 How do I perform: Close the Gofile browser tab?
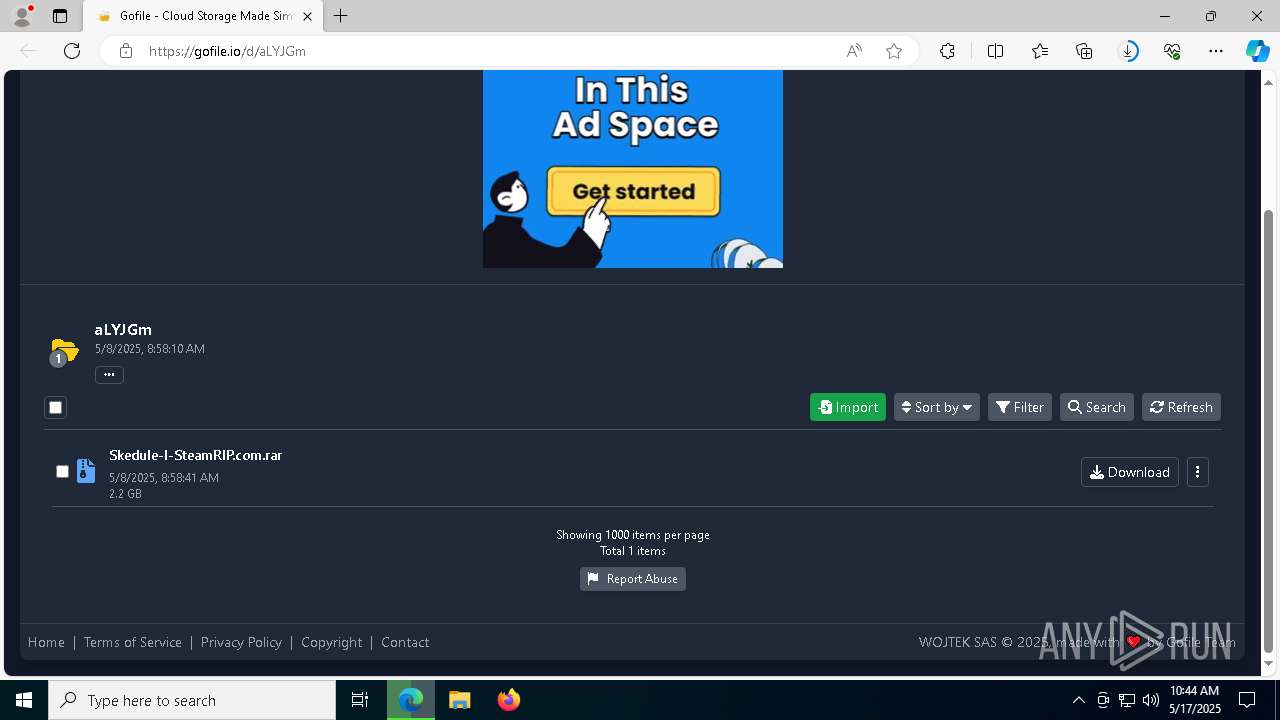(307, 16)
